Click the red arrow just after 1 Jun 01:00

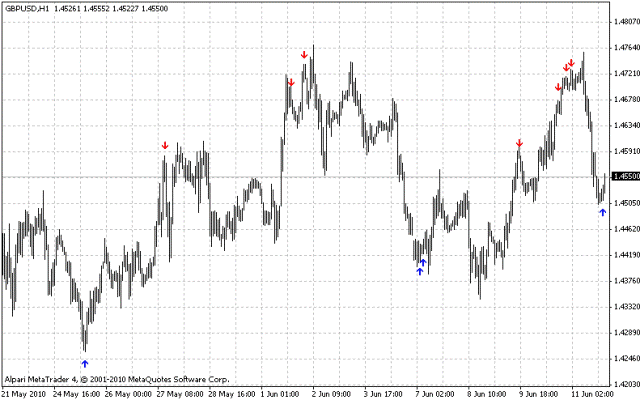290,83
